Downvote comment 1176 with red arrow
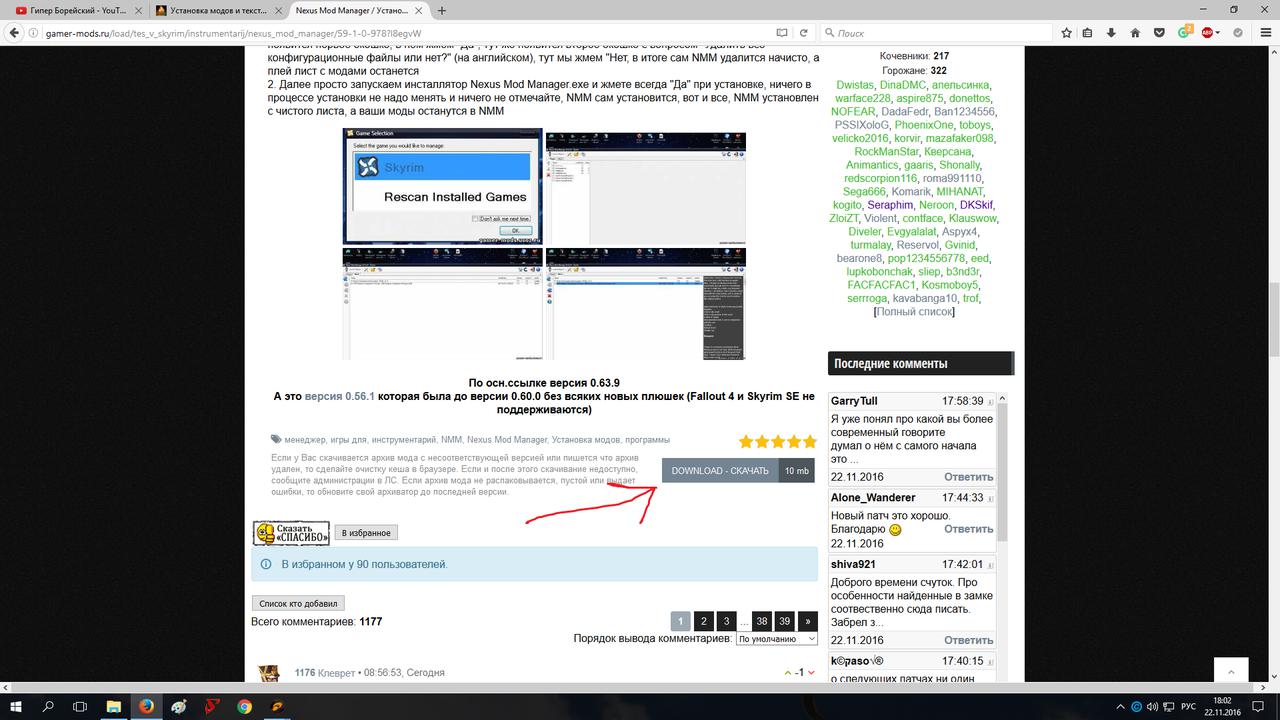 [x=811, y=673]
